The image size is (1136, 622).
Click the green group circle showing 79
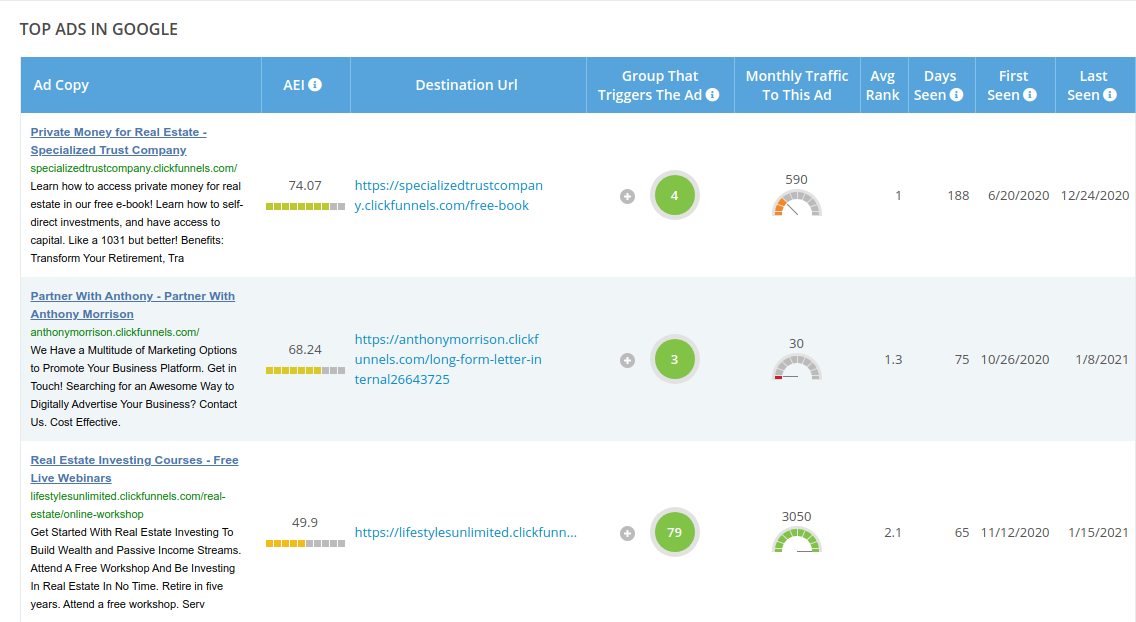(x=674, y=532)
